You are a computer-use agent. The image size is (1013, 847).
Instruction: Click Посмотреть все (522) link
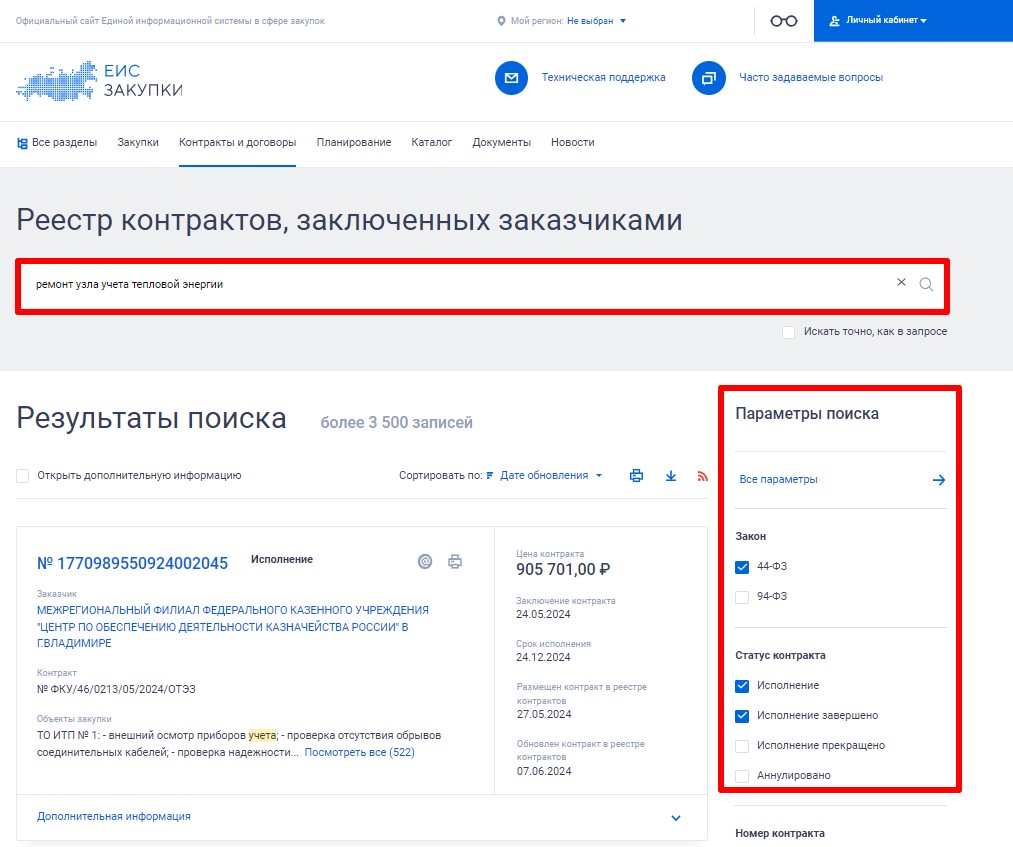pyautogui.click(x=359, y=752)
